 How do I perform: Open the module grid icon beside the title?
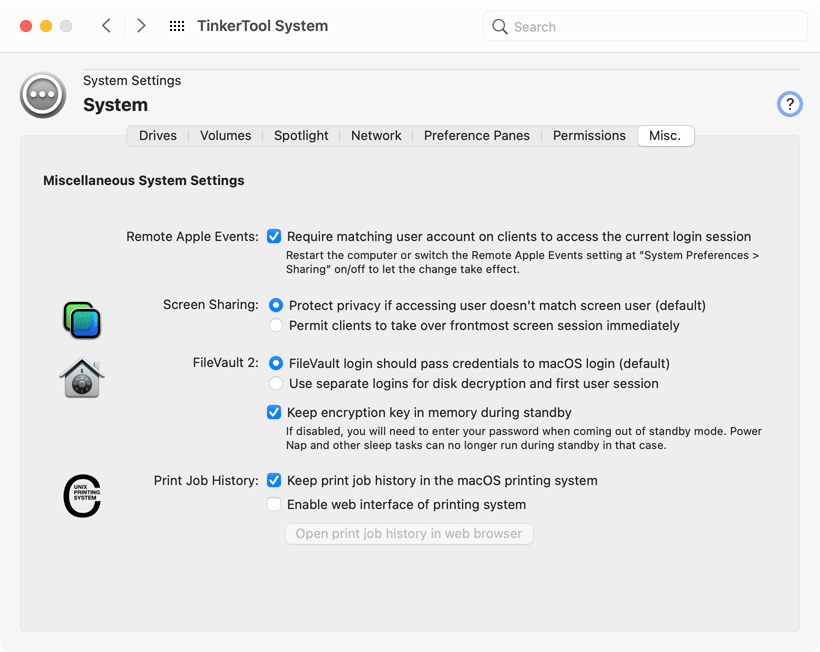pyautogui.click(x=176, y=26)
